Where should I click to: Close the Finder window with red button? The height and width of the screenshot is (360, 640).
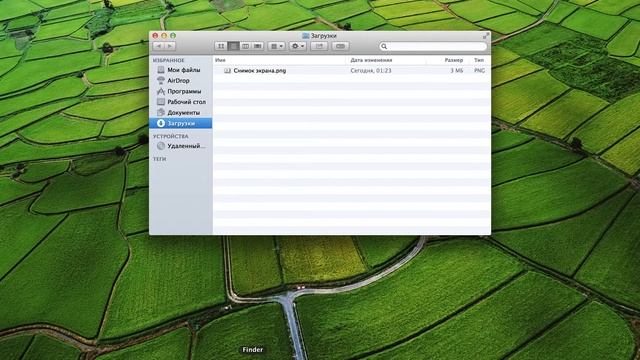point(155,36)
